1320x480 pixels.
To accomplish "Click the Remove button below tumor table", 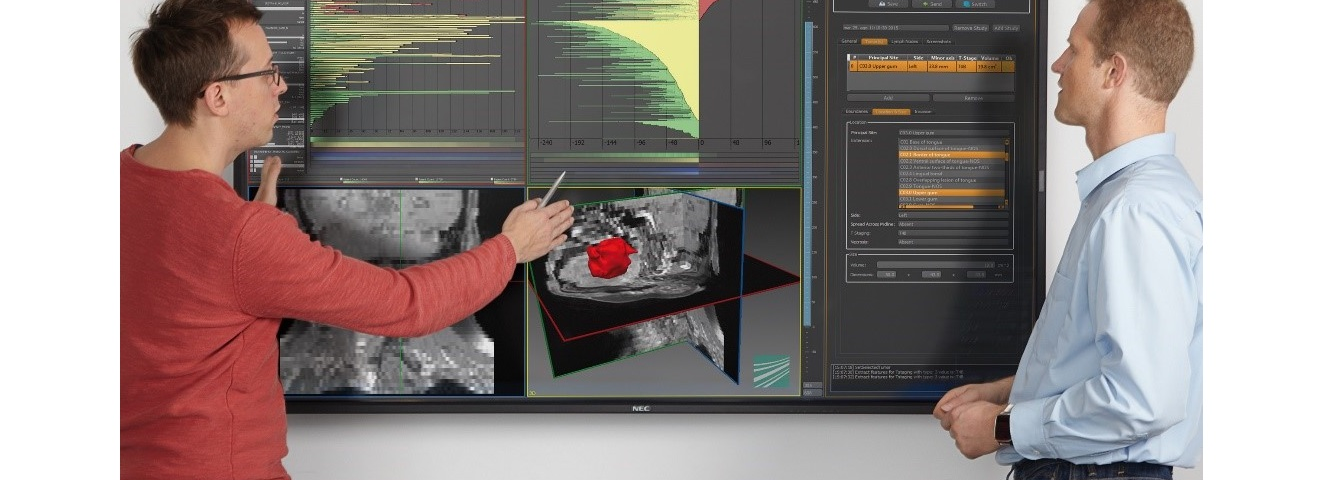I will [972, 98].
